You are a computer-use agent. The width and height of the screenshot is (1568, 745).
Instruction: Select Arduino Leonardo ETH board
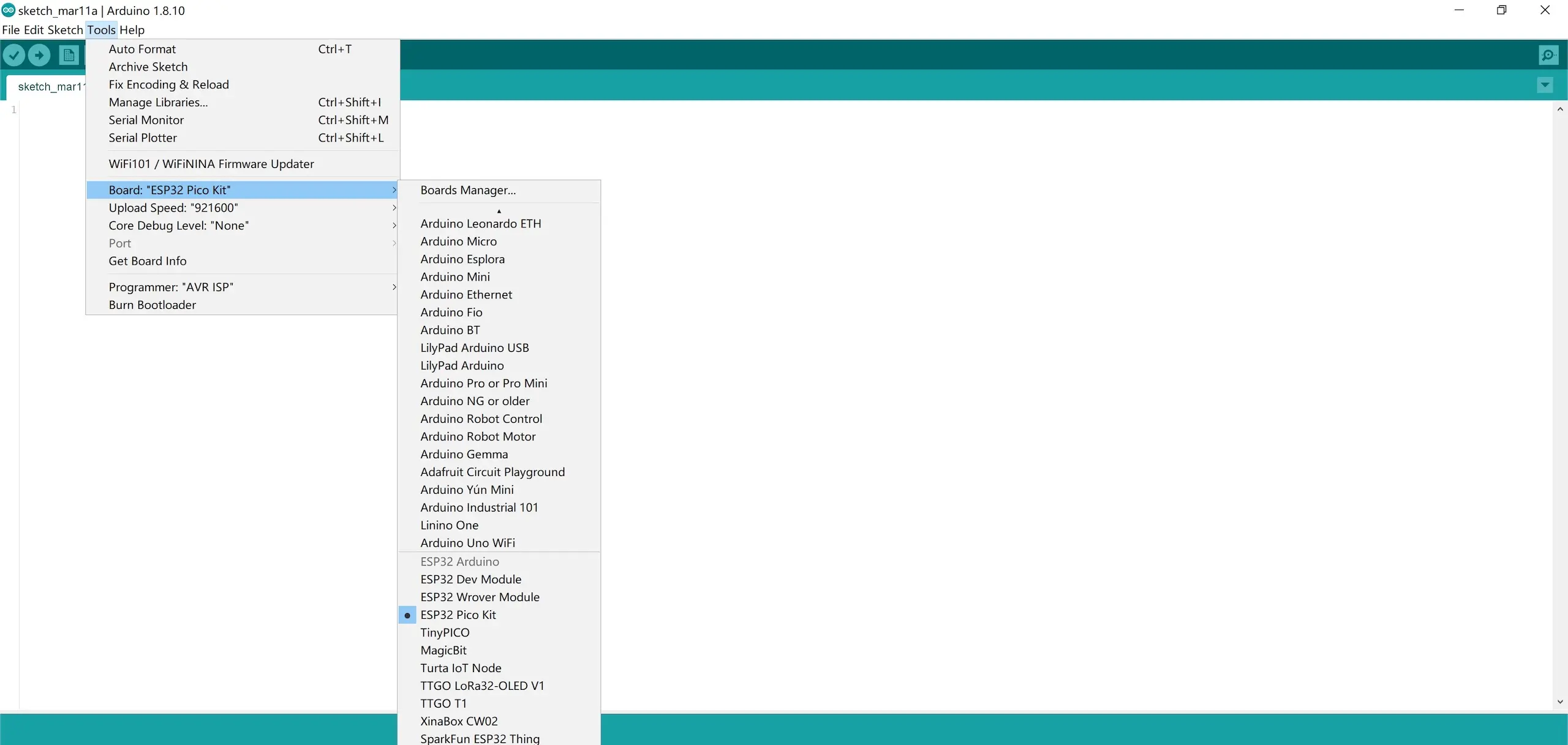pos(499,224)
